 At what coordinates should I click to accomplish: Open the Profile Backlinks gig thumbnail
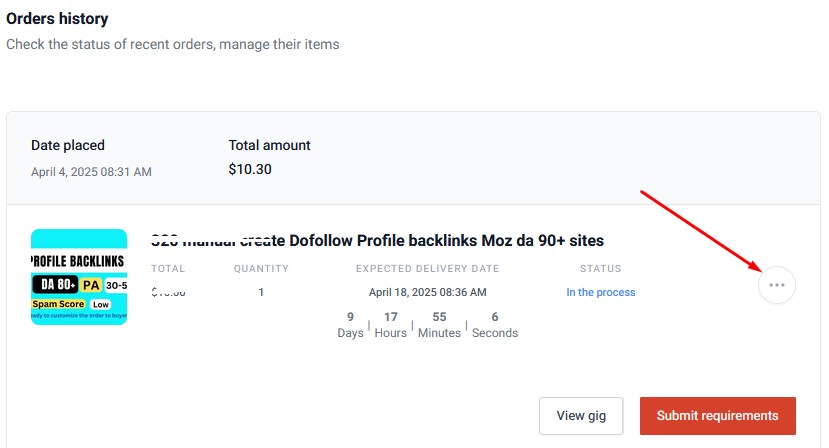pos(79,277)
